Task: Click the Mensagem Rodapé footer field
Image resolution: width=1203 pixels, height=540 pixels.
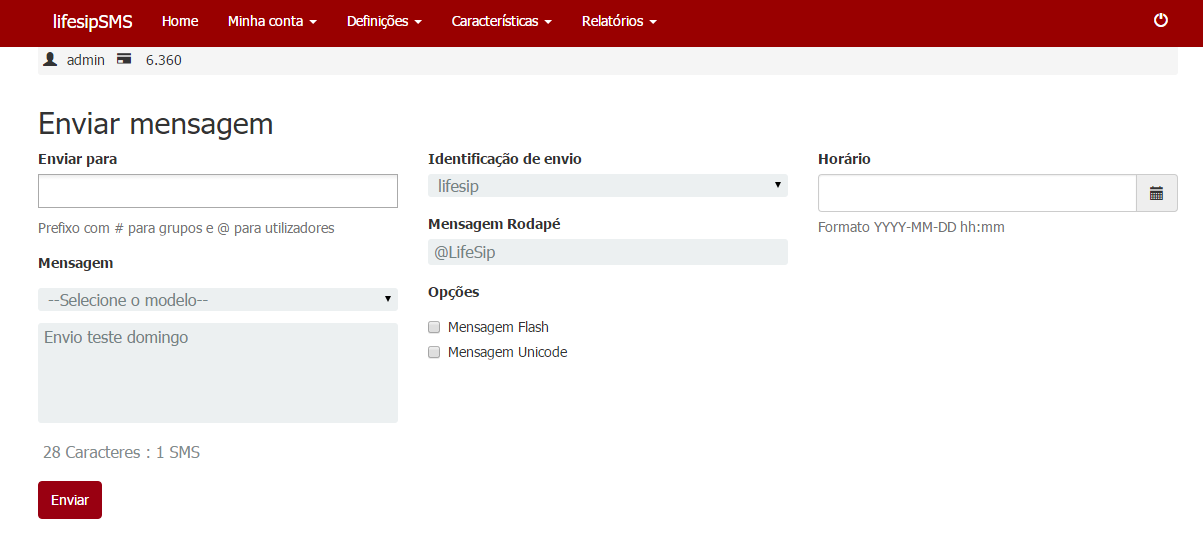Action: (607, 252)
